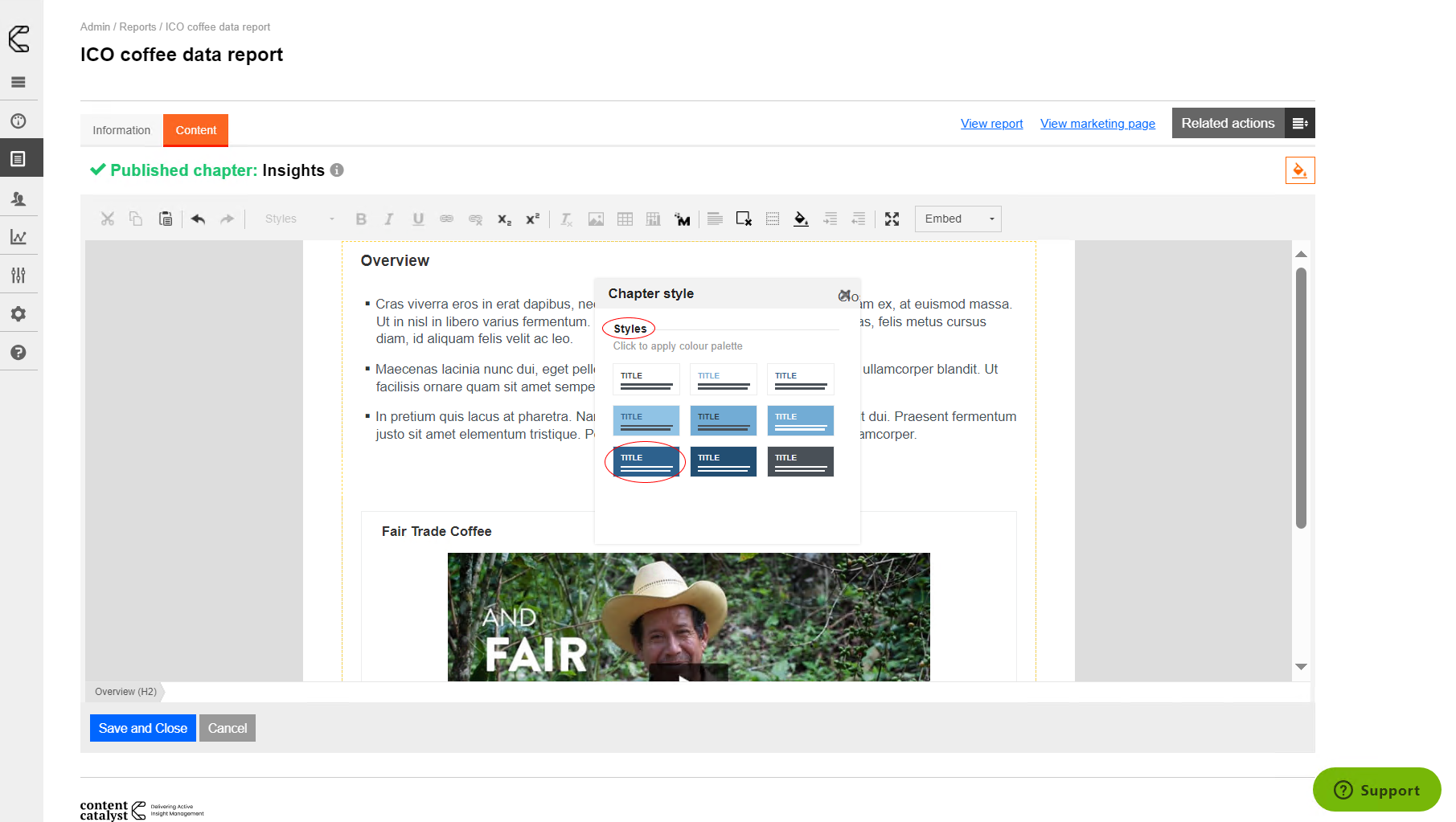Viewport: 1456px width, 822px height.
Task: Apply subscript formatting
Action: click(x=504, y=219)
